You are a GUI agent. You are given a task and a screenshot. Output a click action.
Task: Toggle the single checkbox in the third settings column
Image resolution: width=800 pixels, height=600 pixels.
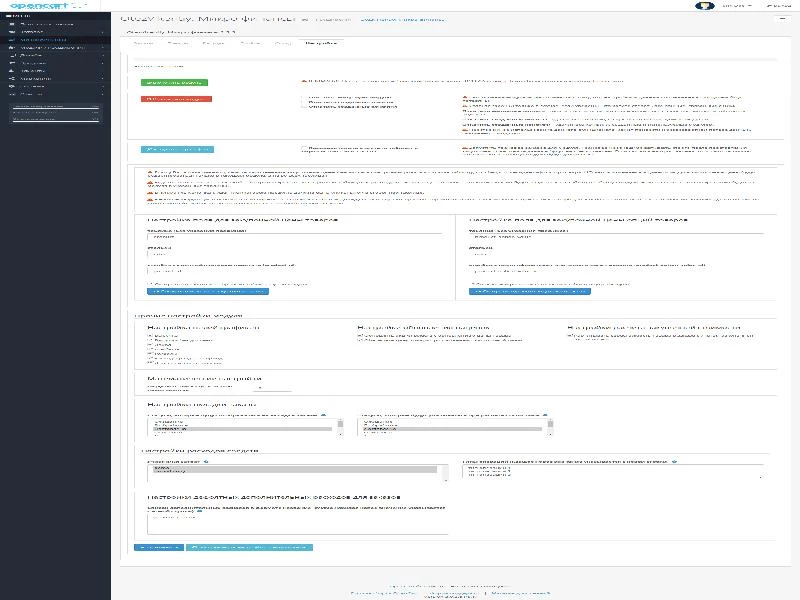click(569, 336)
